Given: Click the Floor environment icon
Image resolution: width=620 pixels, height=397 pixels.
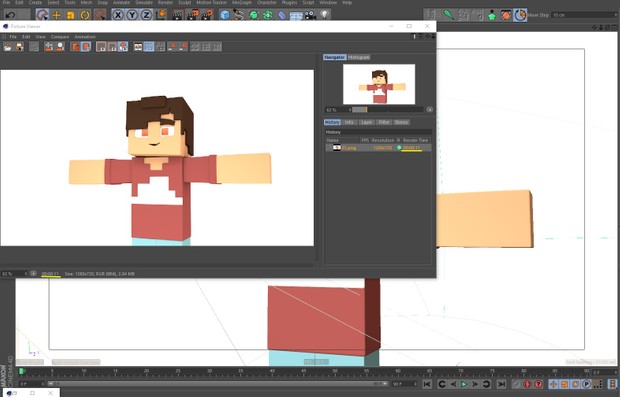Looking at the screenshot, I should click(296, 15).
